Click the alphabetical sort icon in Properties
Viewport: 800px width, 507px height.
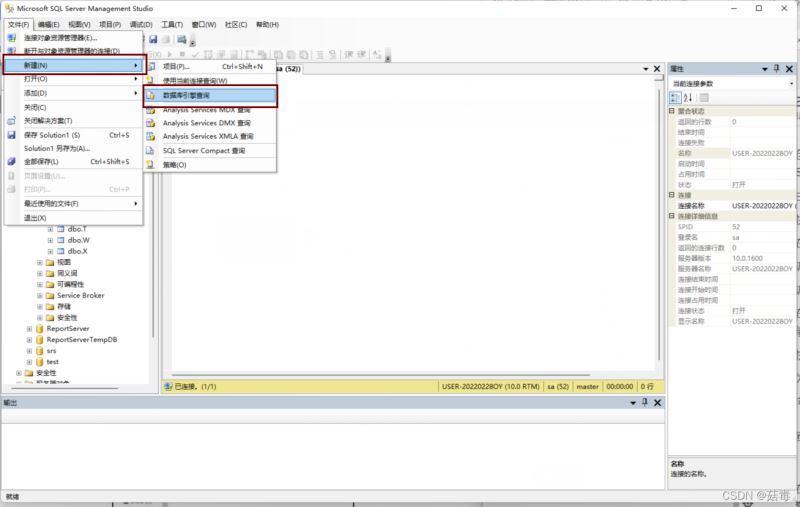click(x=688, y=97)
